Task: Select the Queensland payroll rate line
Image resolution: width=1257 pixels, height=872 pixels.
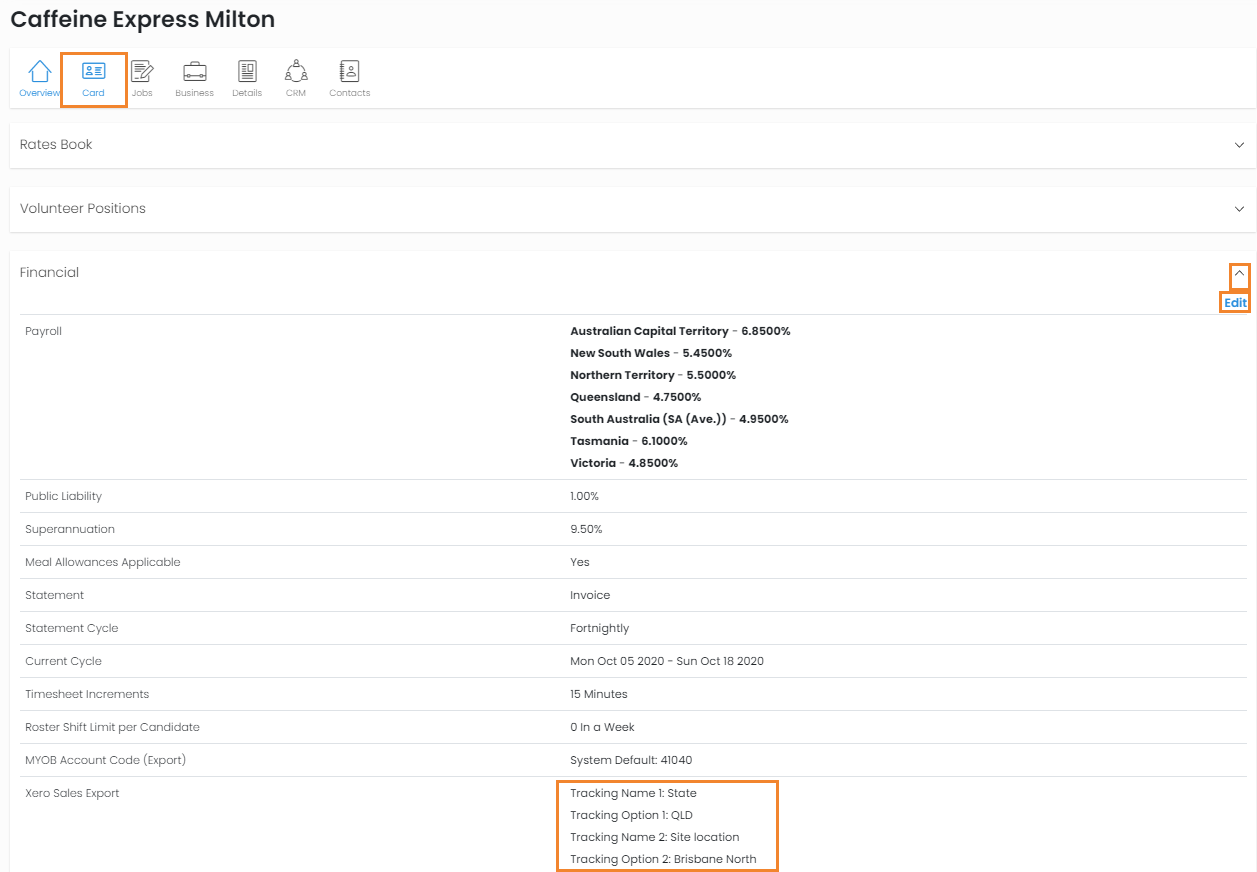Action: coord(635,397)
